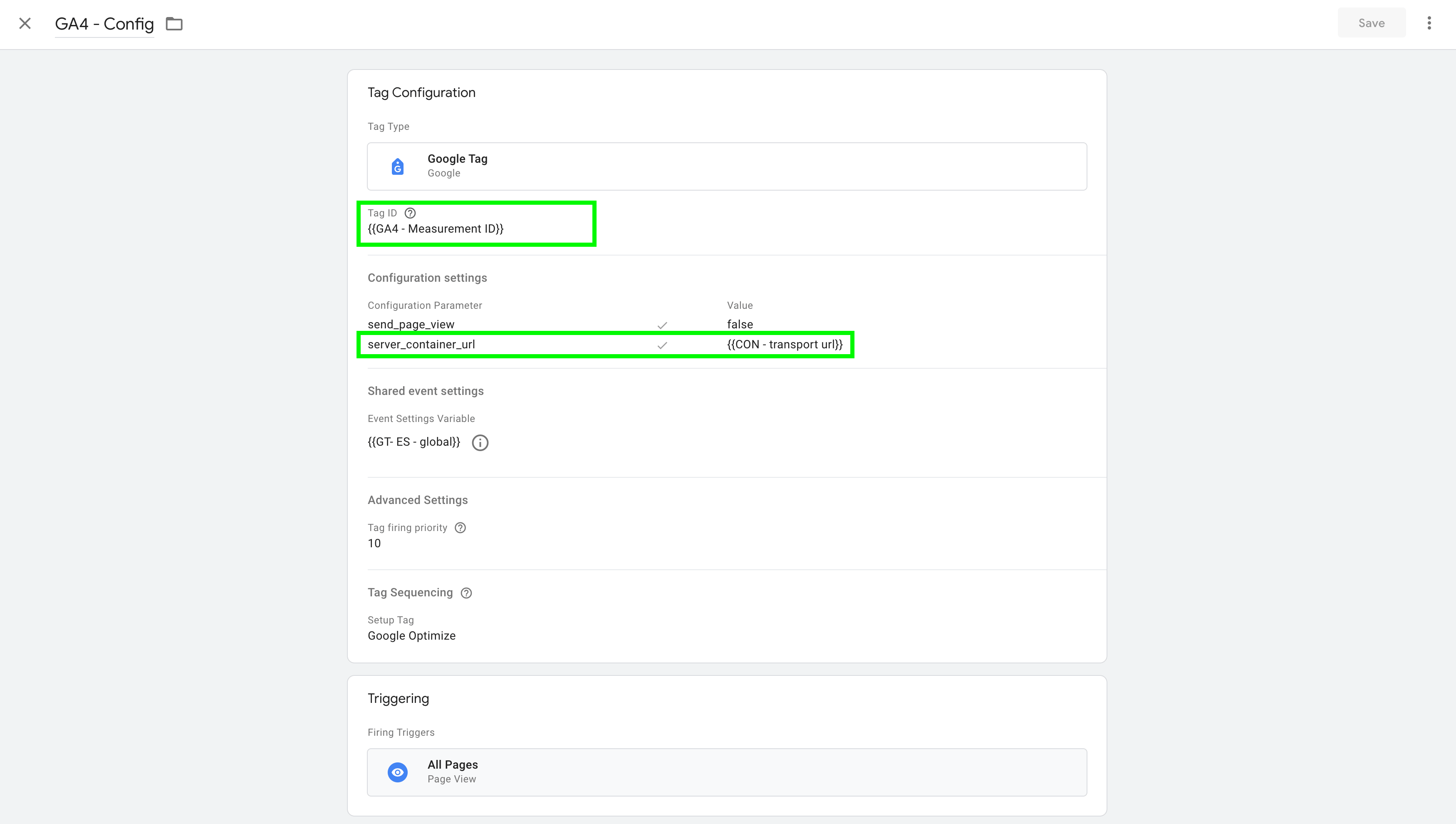Screen dimensions: 1456x824
Task: Click the Save button
Action: tap(1371, 23)
